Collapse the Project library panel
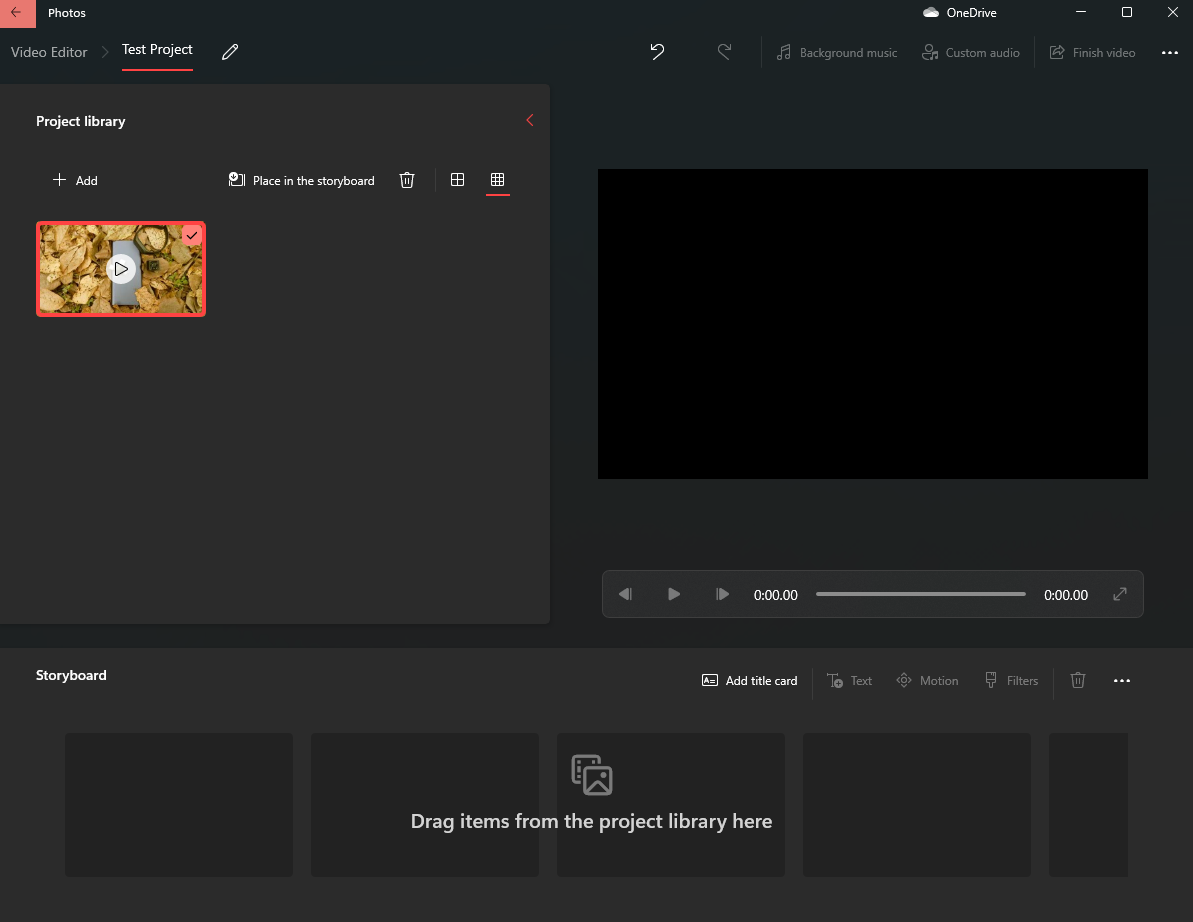 click(x=530, y=120)
